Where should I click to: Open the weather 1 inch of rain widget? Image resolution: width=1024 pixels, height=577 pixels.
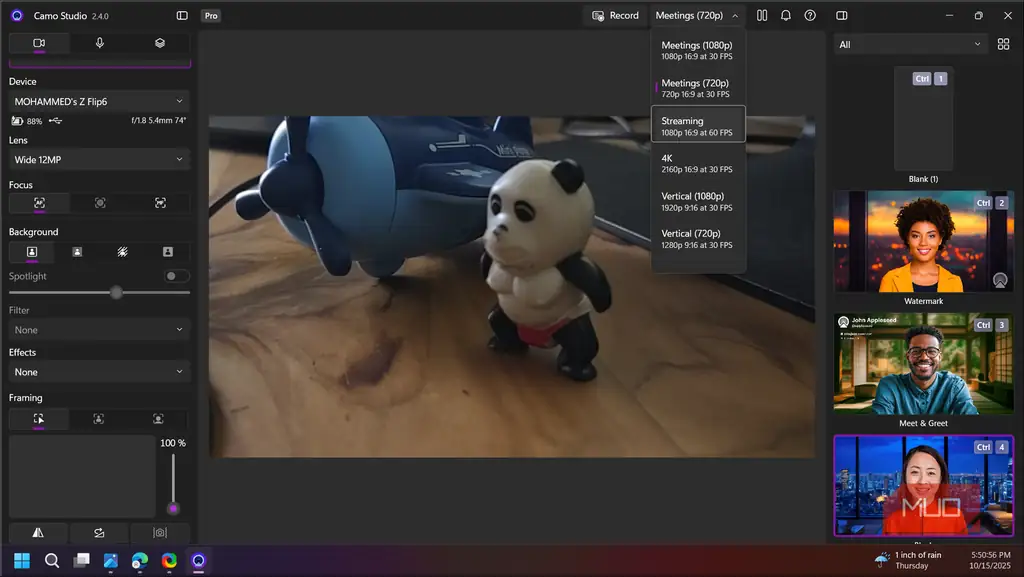[909, 560]
